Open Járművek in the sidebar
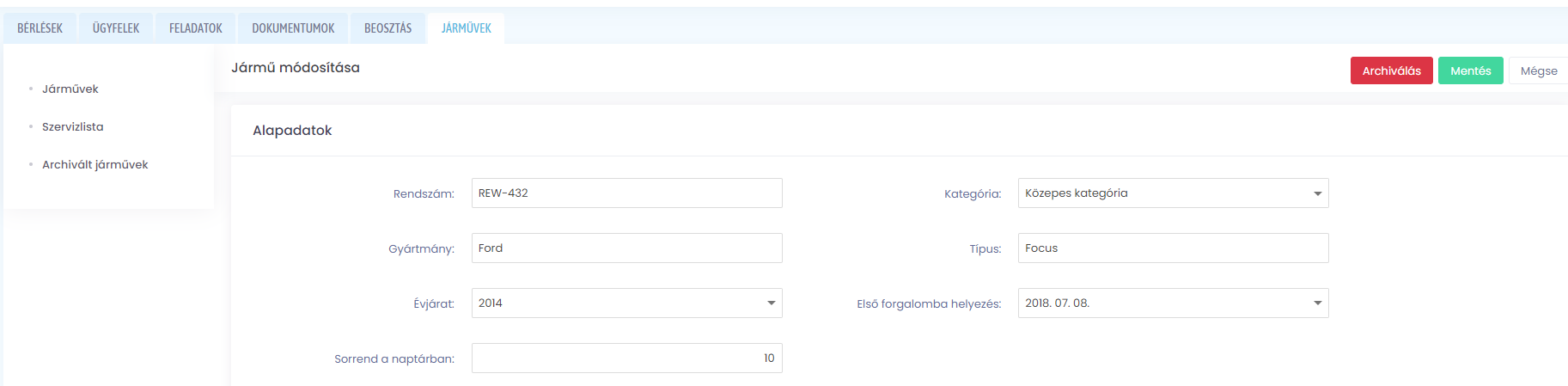 [x=70, y=89]
